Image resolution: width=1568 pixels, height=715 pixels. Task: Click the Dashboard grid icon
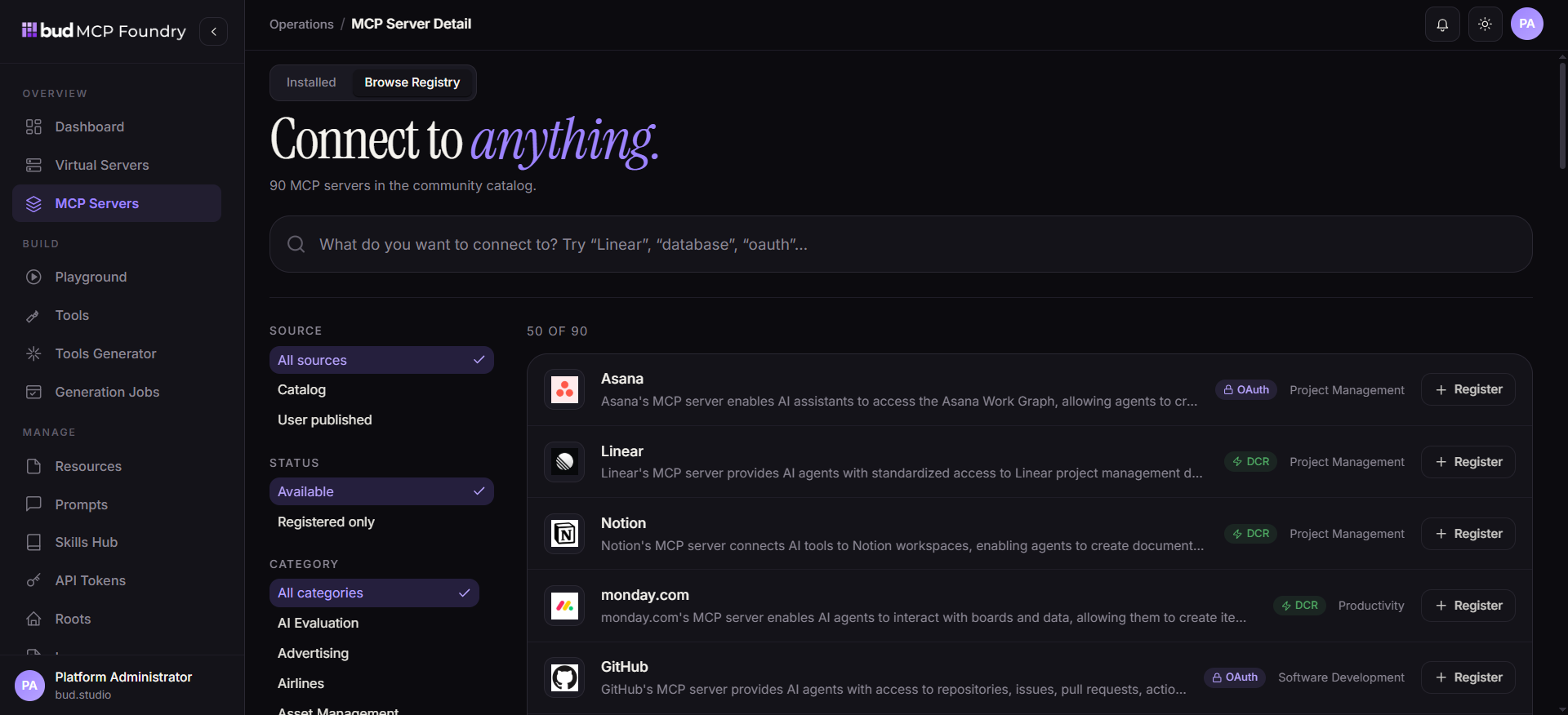click(x=33, y=127)
